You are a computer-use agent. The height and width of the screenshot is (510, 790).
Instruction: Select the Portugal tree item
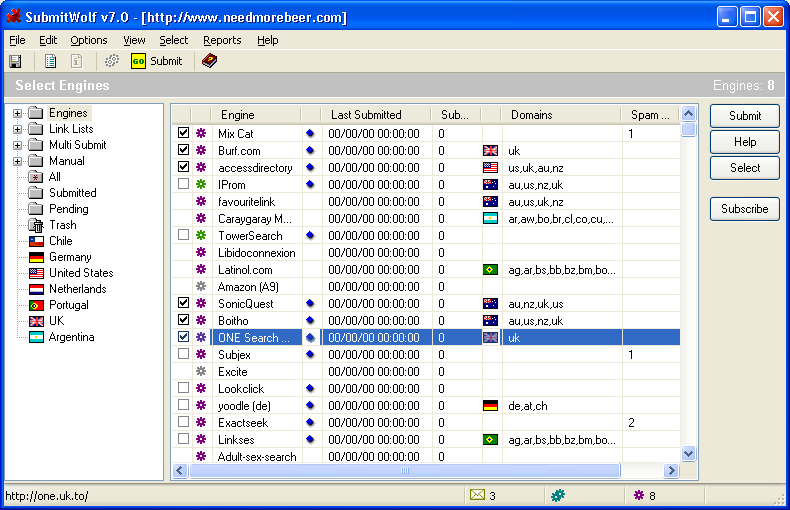click(59, 305)
